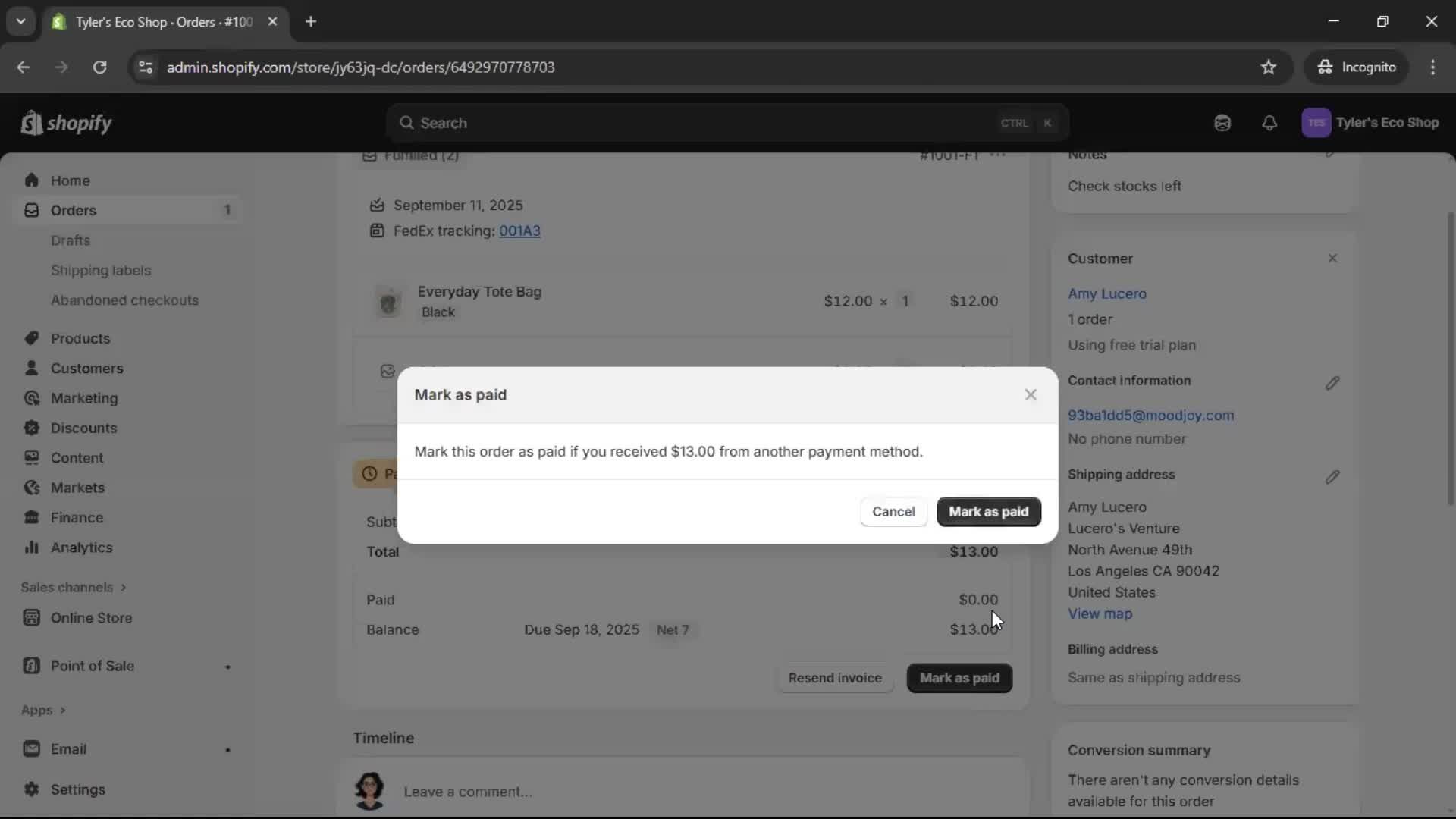Click the Online Store icon
This screenshot has width=1456, height=819.
pos(31,618)
